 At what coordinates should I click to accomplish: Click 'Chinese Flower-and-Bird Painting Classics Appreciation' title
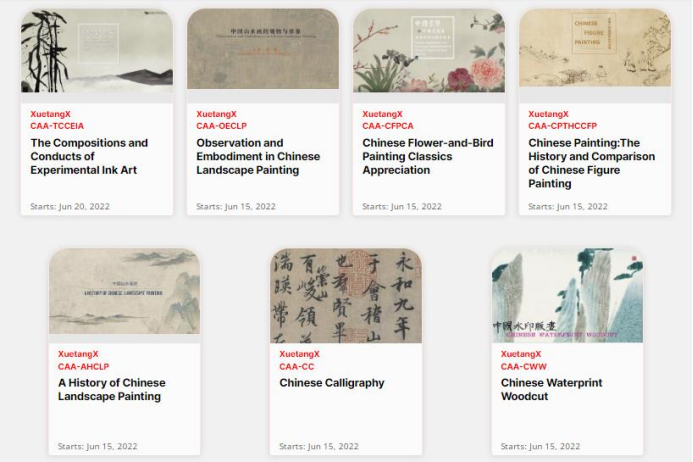click(x=428, y=157)
